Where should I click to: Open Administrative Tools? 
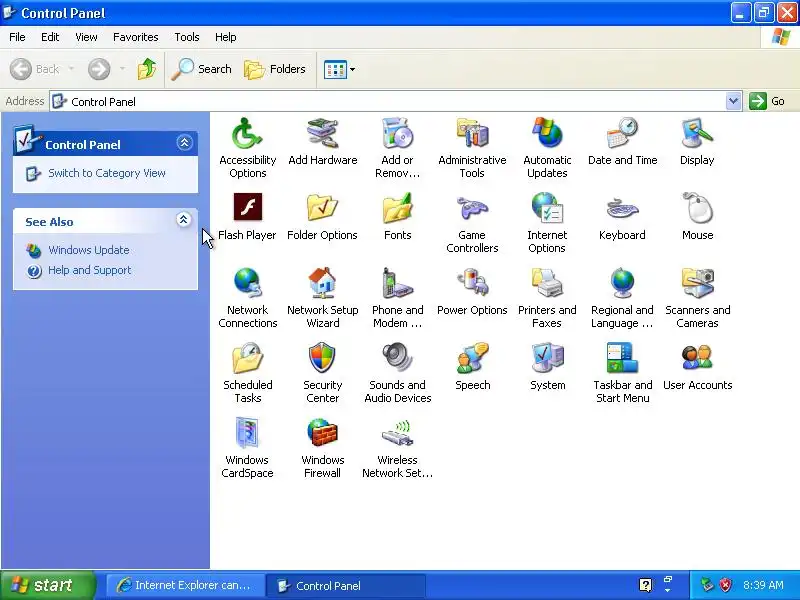(472, 147)
